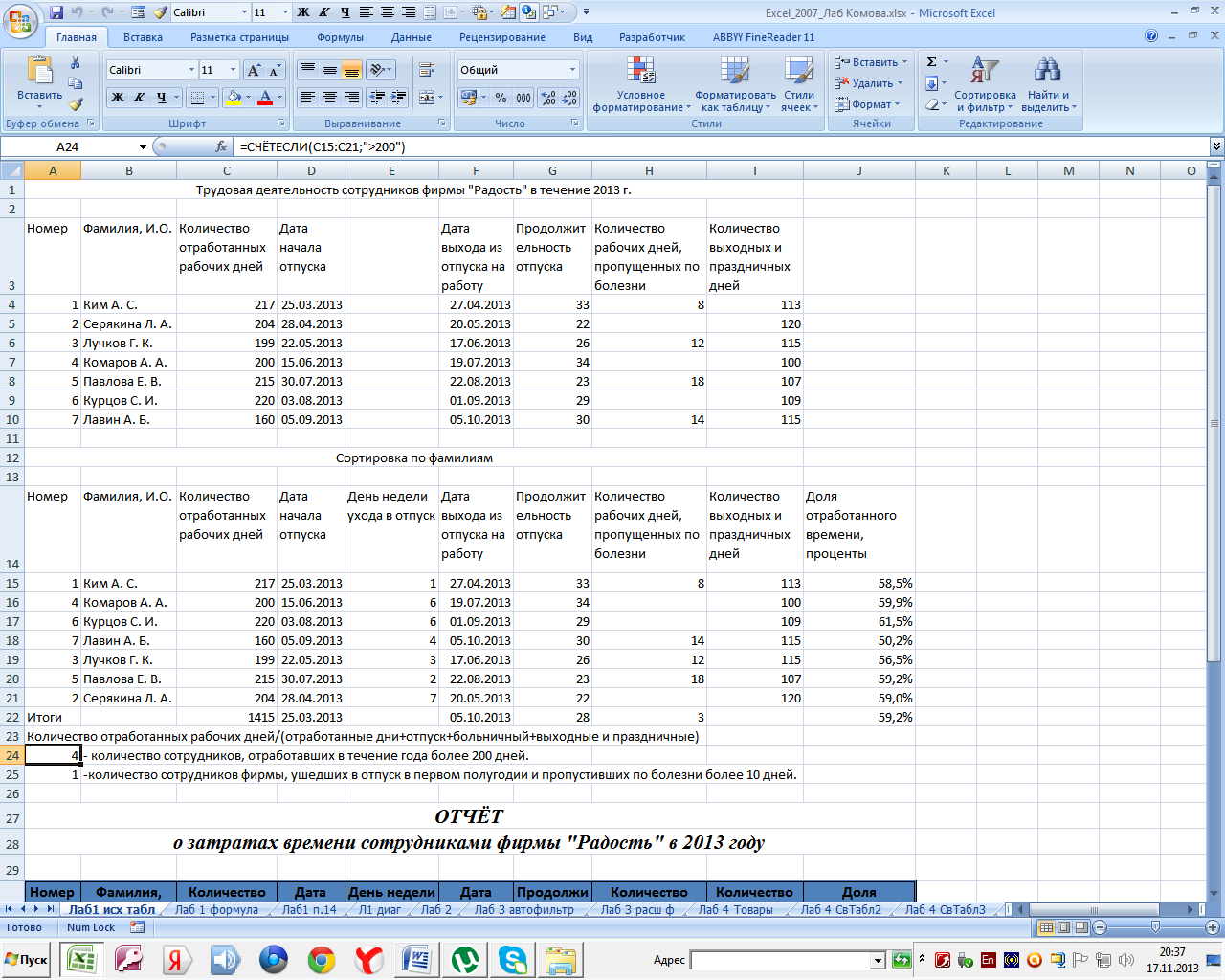The height and width of the screenshot is (980, 1225).
Task: Click fill color yellow paint bucket
Action: [x=233, y=98]
